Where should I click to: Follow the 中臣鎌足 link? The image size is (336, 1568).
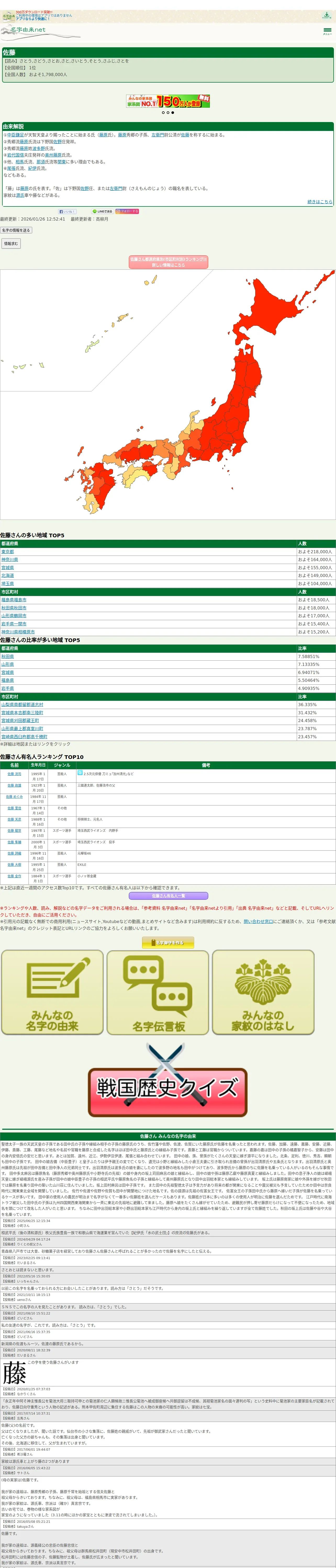[x=15, y=135]
